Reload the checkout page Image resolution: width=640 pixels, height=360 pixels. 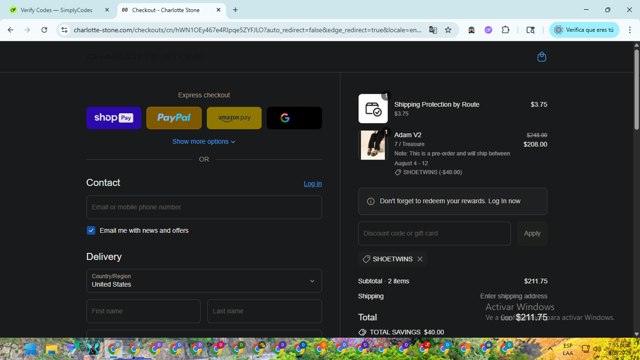pyautogui.click(x=44, y=30)
